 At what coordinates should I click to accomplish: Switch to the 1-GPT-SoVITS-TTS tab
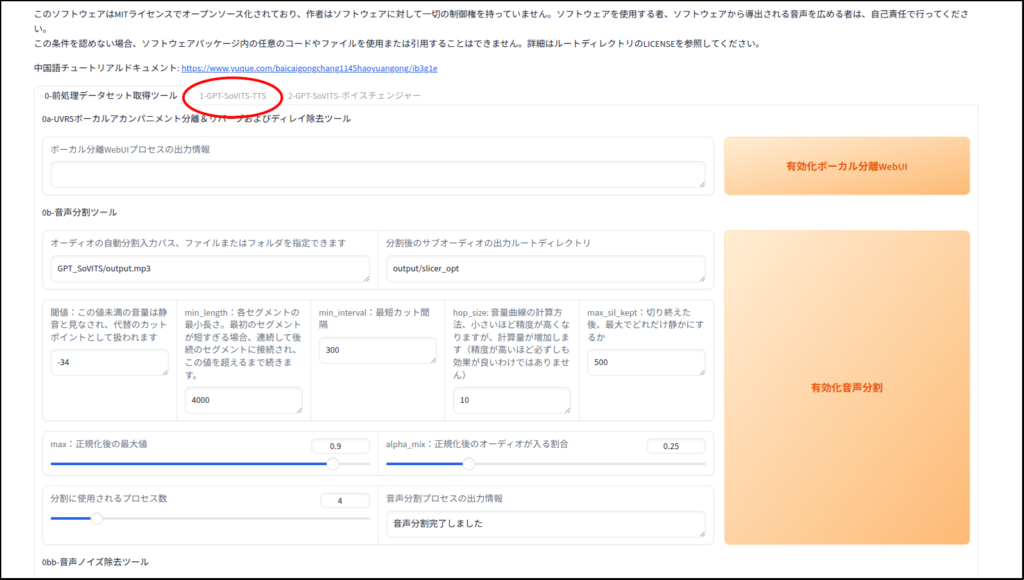point(232,96)
